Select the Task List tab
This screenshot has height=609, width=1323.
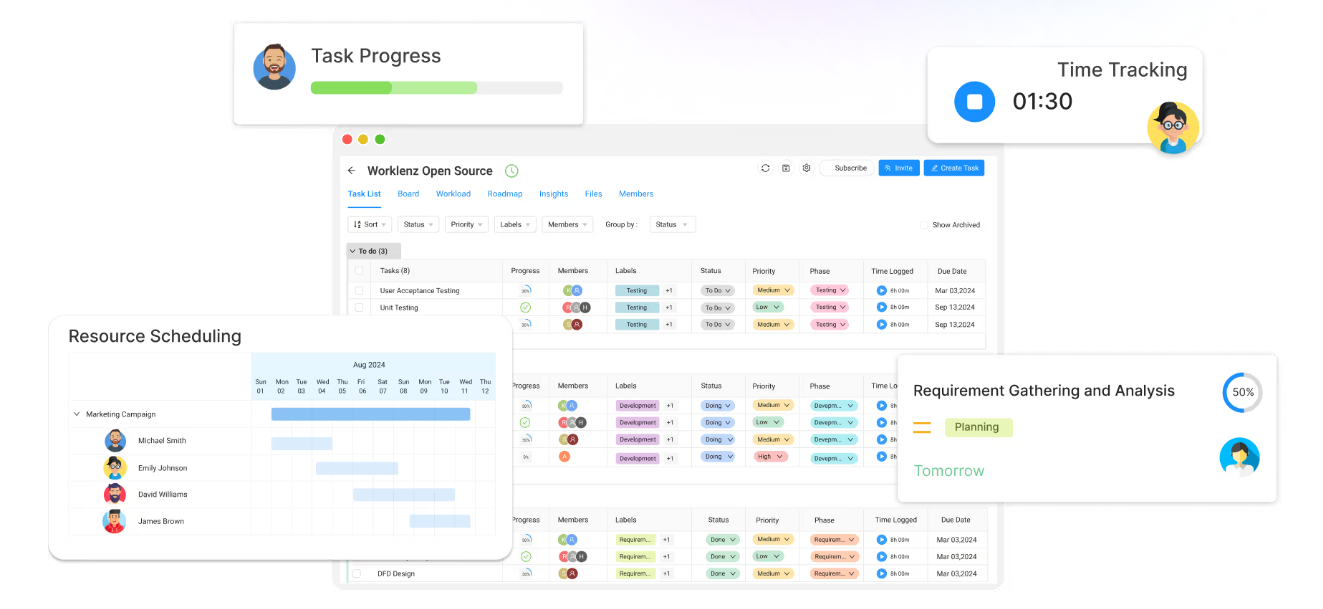(364, 194)
